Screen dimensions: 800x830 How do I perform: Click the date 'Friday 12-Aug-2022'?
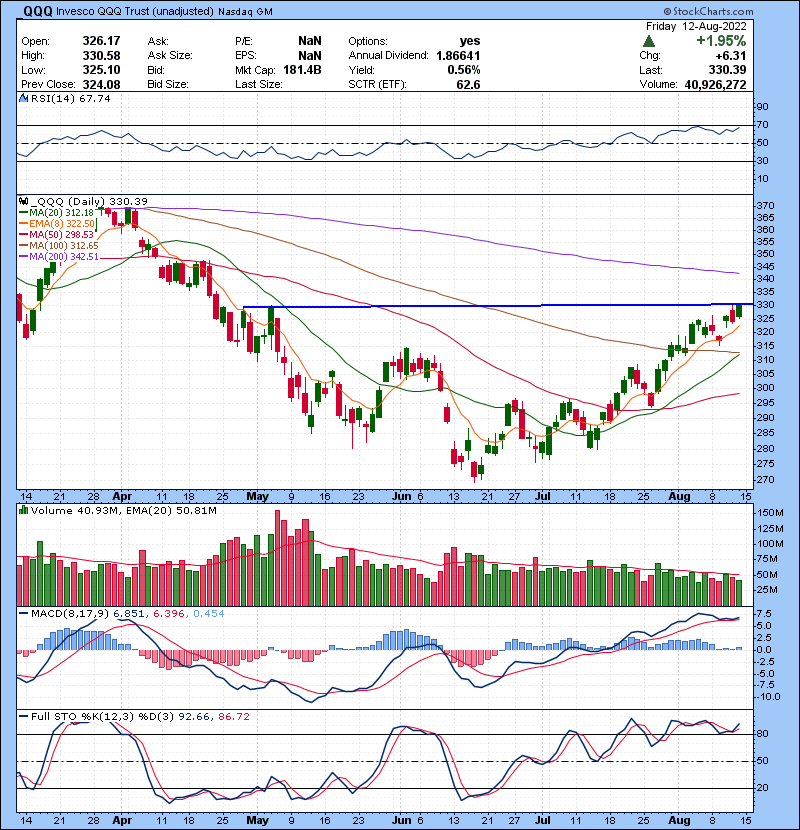[696, 26]
